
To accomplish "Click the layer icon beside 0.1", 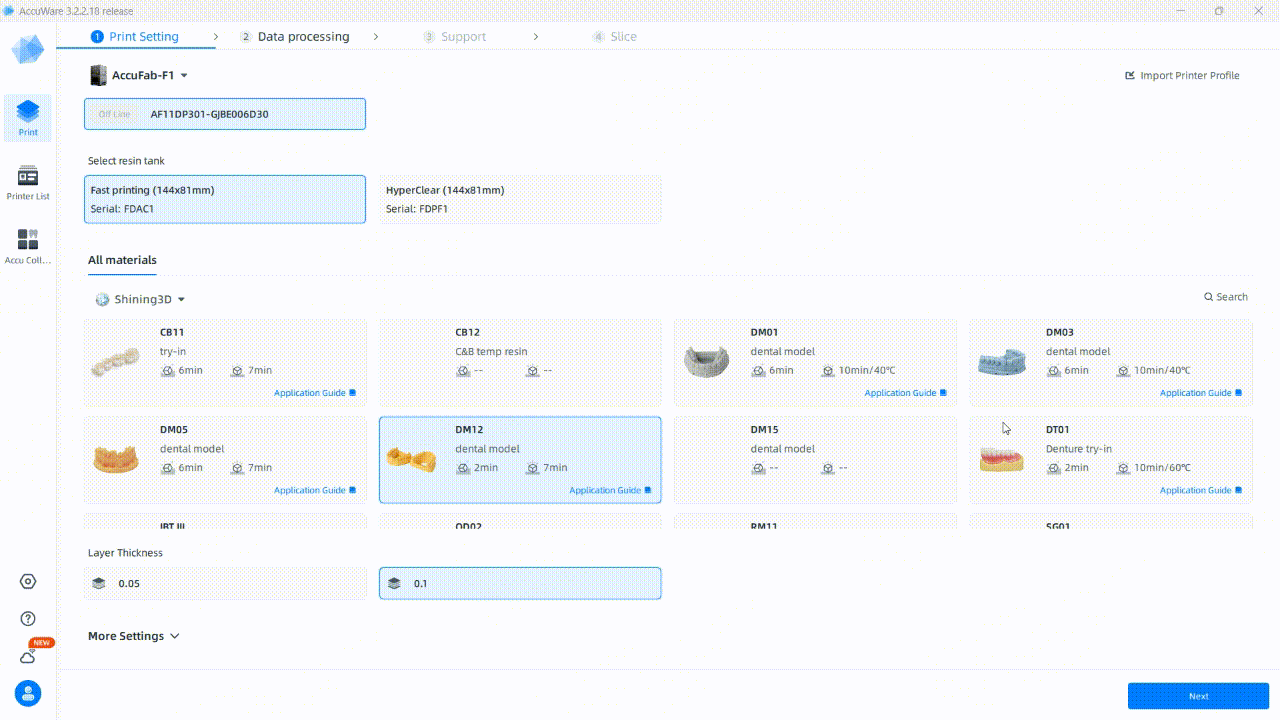I will point(394,583).
